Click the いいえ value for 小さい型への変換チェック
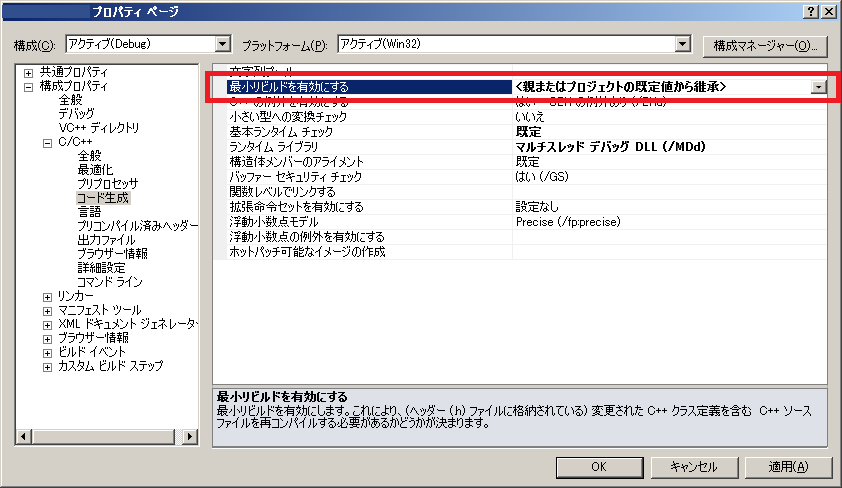 click(530, 116)
